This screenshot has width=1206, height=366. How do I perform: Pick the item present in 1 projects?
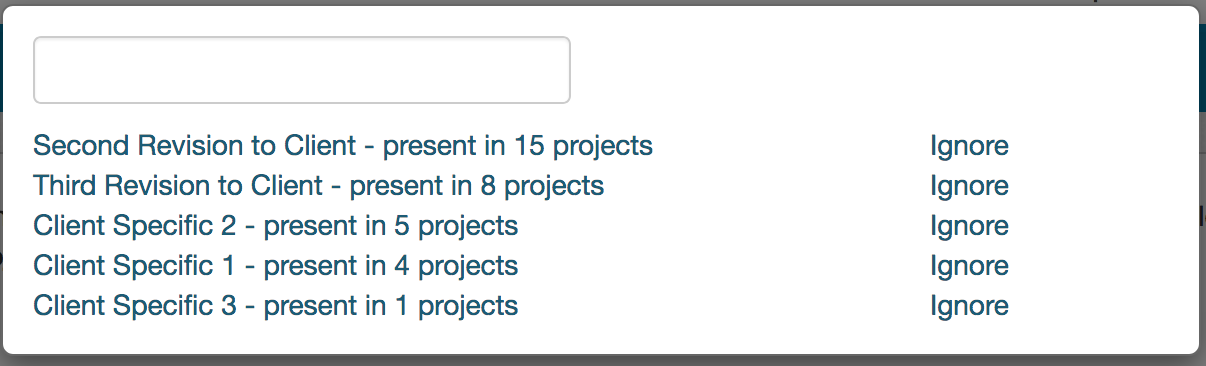coord(276,306)
